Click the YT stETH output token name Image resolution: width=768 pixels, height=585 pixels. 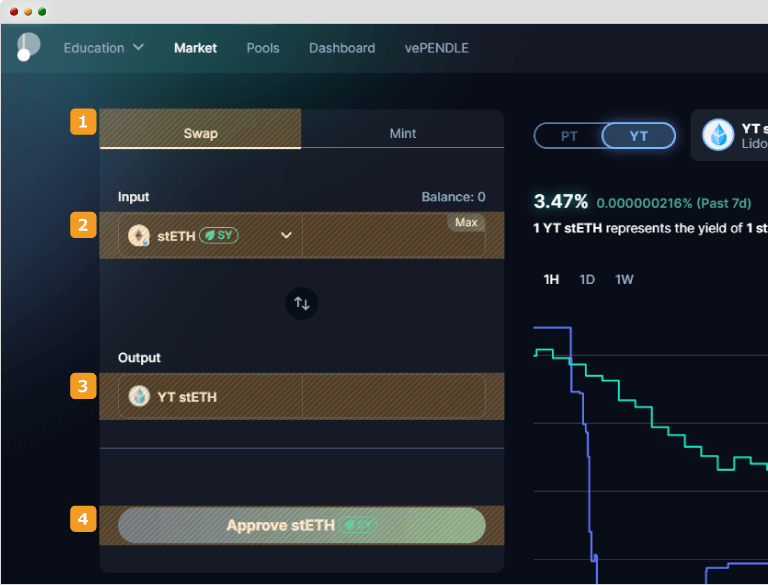tap(187, 397)
